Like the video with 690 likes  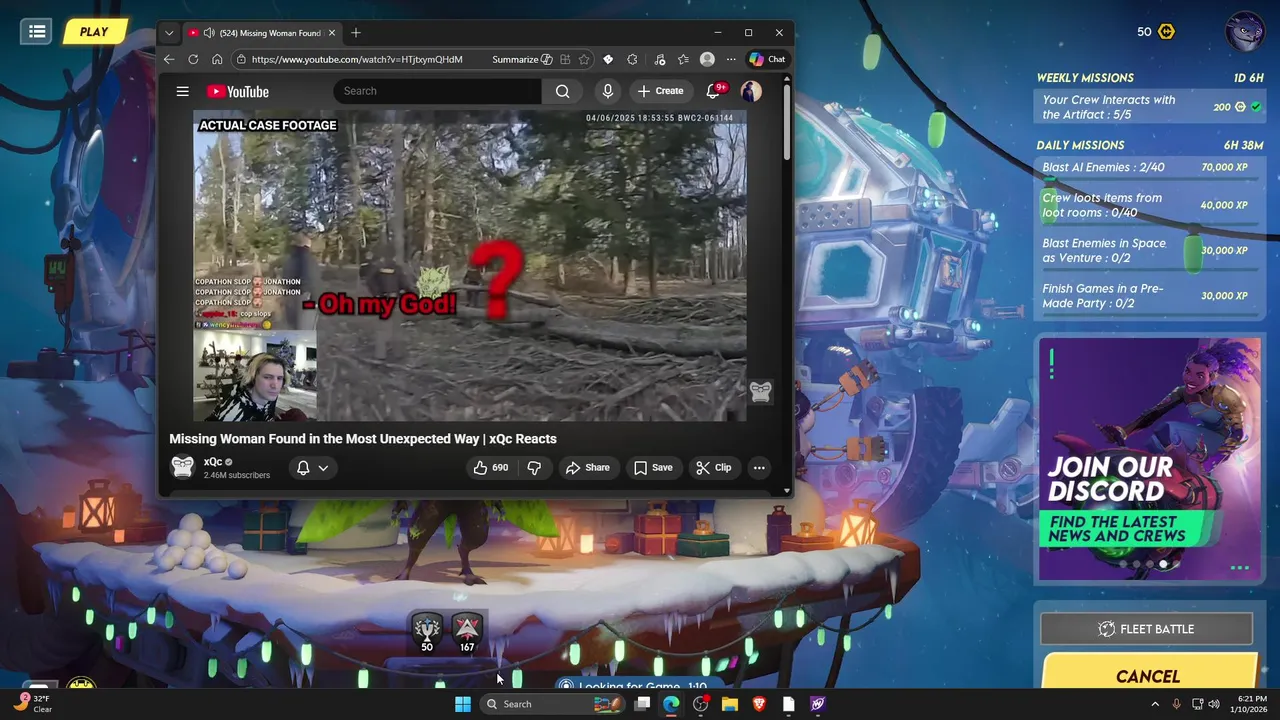point(492,467)
